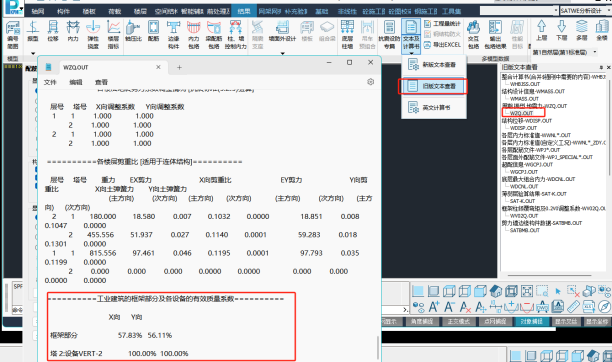
Task: Open the 编辑 menu in text viewer
Action: (76, 82)
